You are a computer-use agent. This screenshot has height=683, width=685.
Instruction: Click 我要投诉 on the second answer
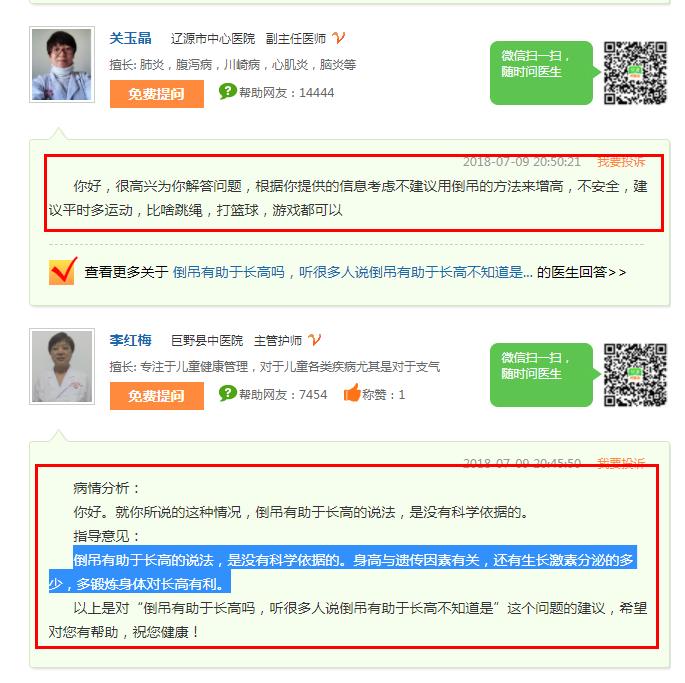pyautogui.click(x=621, y=462)
